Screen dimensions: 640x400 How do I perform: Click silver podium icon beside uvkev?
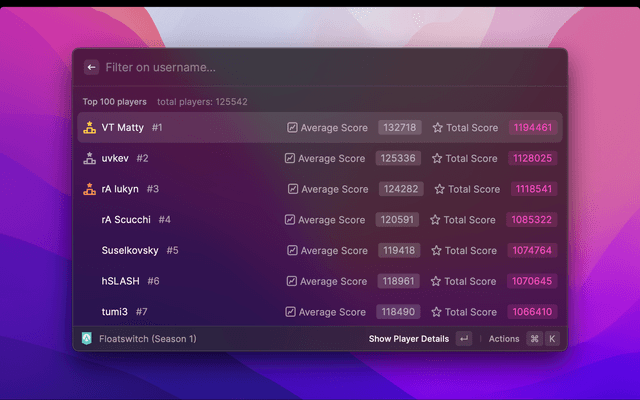[88, 158]
